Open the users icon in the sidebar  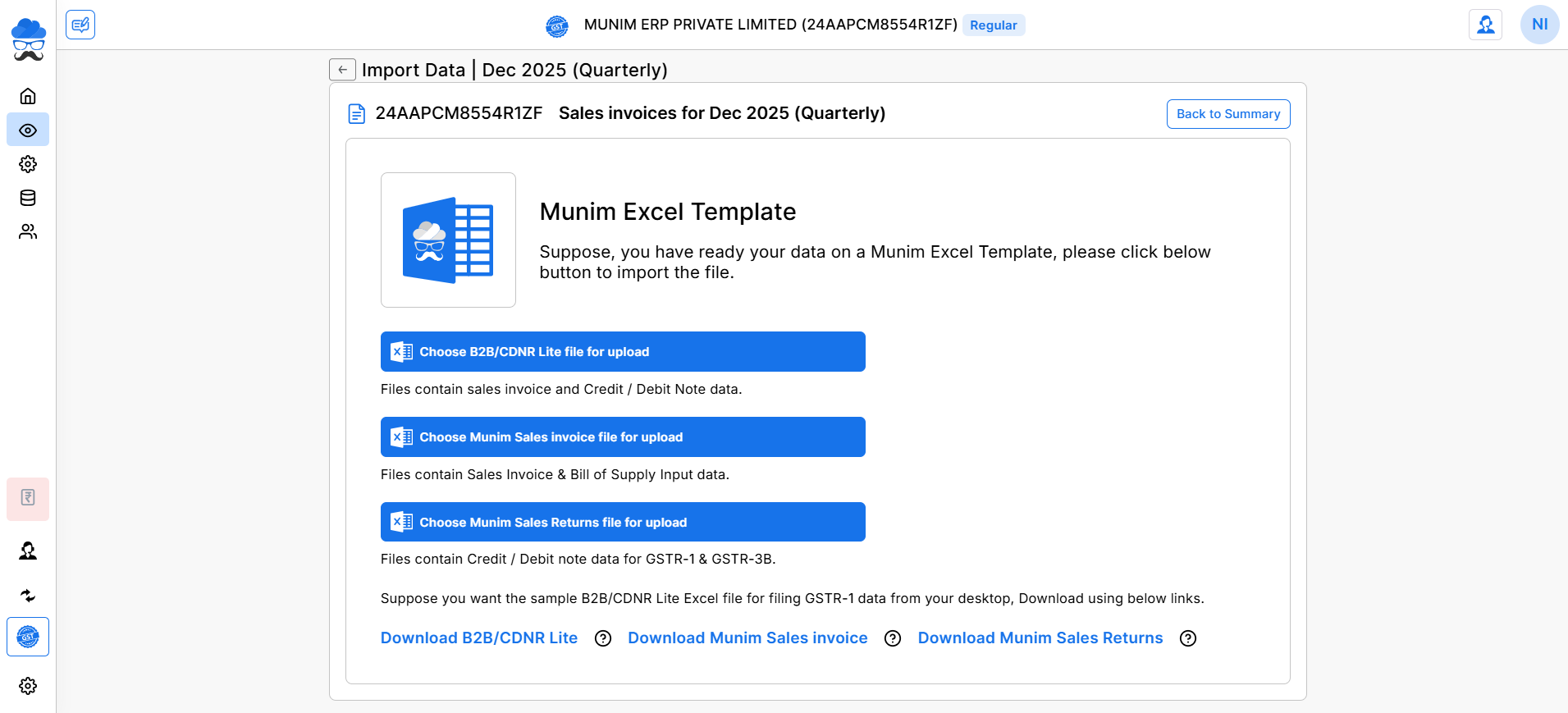coord(28,232)
